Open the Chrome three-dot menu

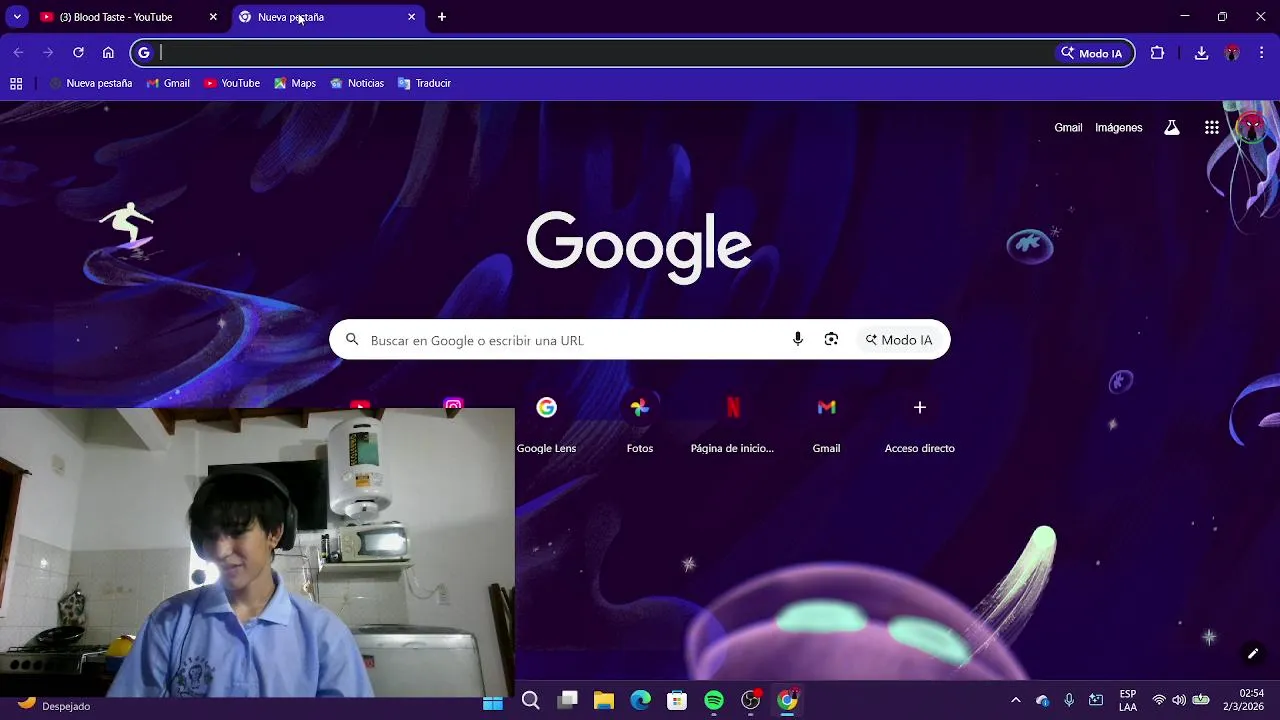(1262, 53)
